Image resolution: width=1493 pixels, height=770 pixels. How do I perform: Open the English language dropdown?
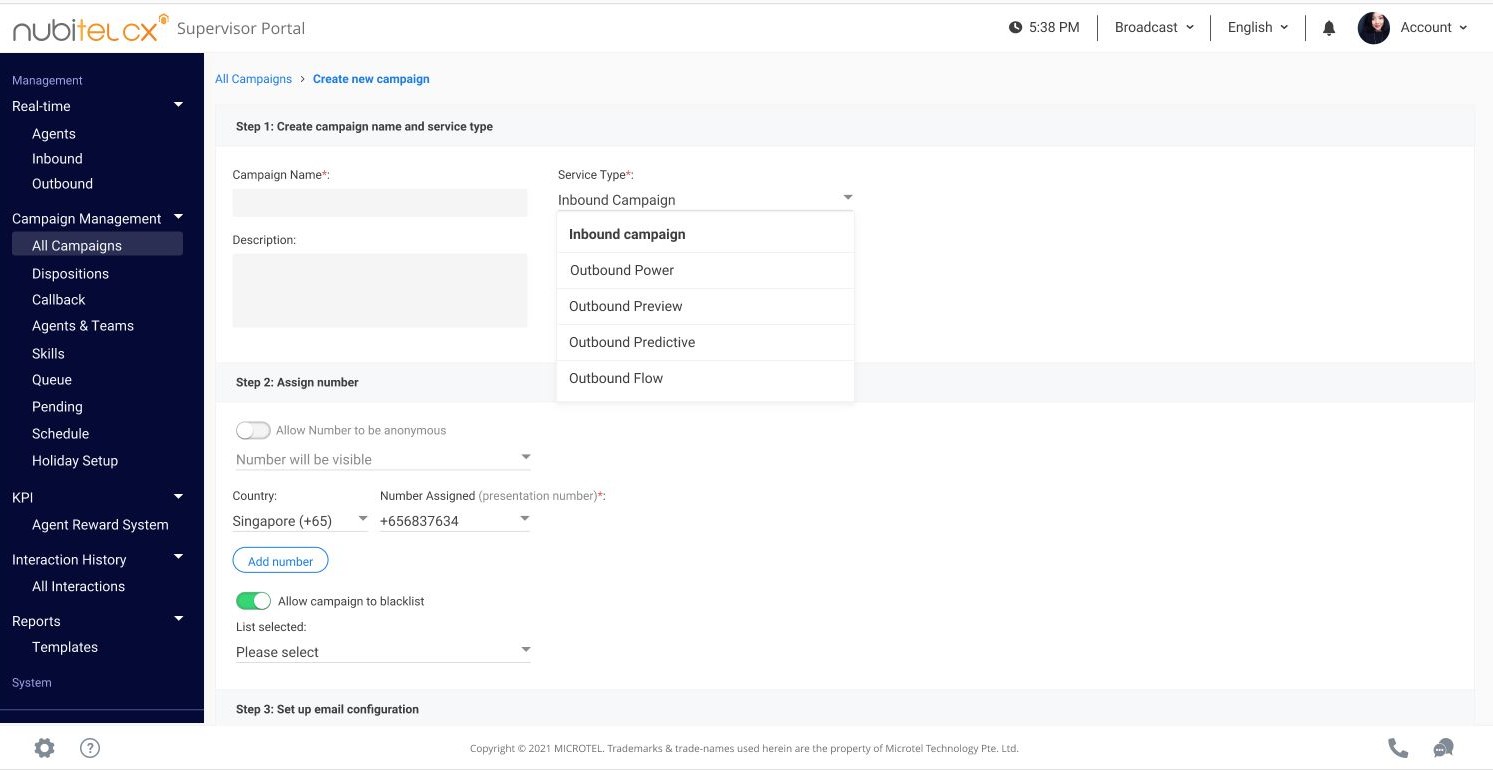coord(1258,28)
